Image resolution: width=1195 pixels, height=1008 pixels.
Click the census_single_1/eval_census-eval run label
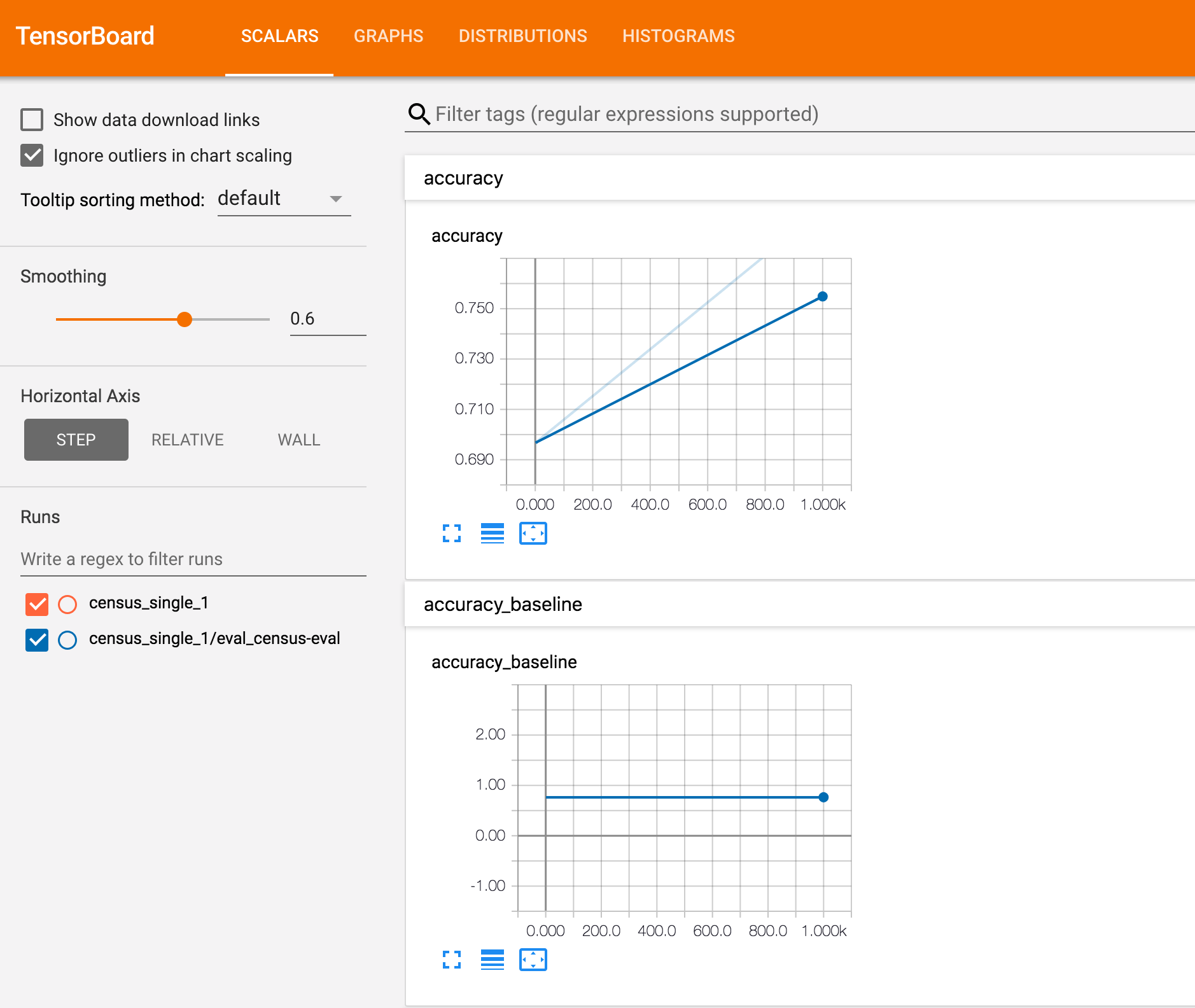pyautogui.click(x=214, y=638)
